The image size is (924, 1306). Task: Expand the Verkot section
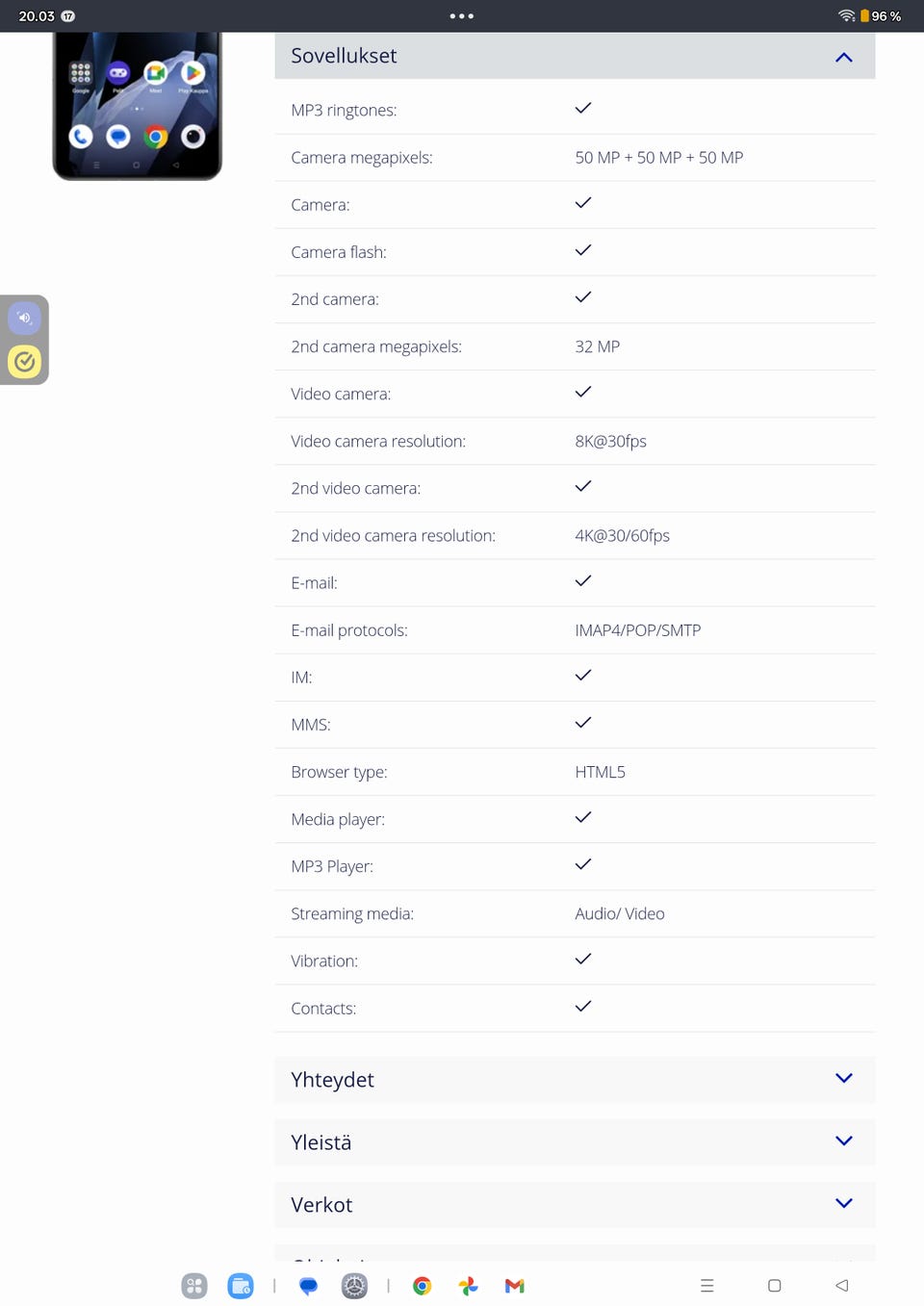point(843,1204)
